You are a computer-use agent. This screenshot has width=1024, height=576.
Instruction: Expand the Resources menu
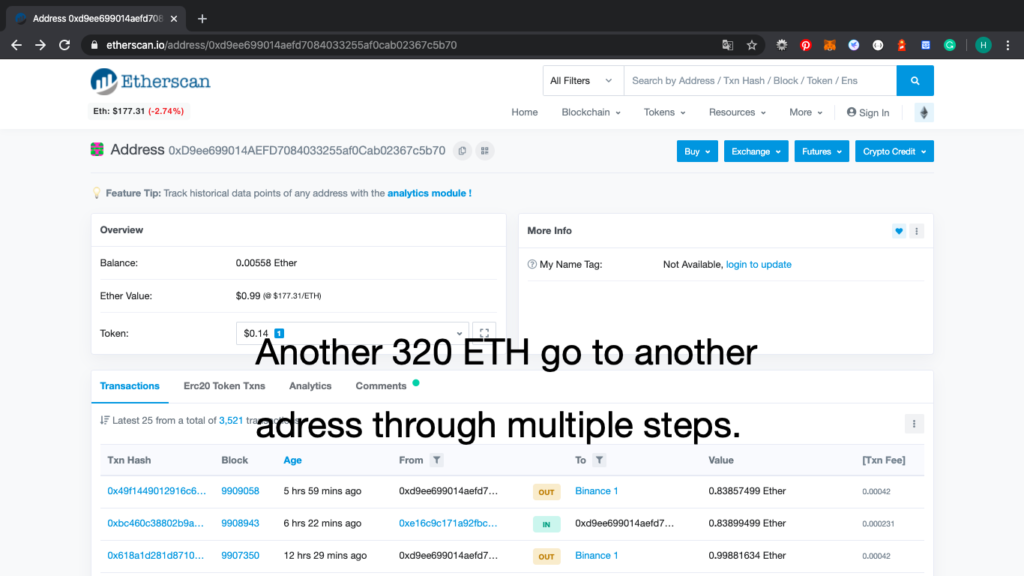(x=737, y=112)
